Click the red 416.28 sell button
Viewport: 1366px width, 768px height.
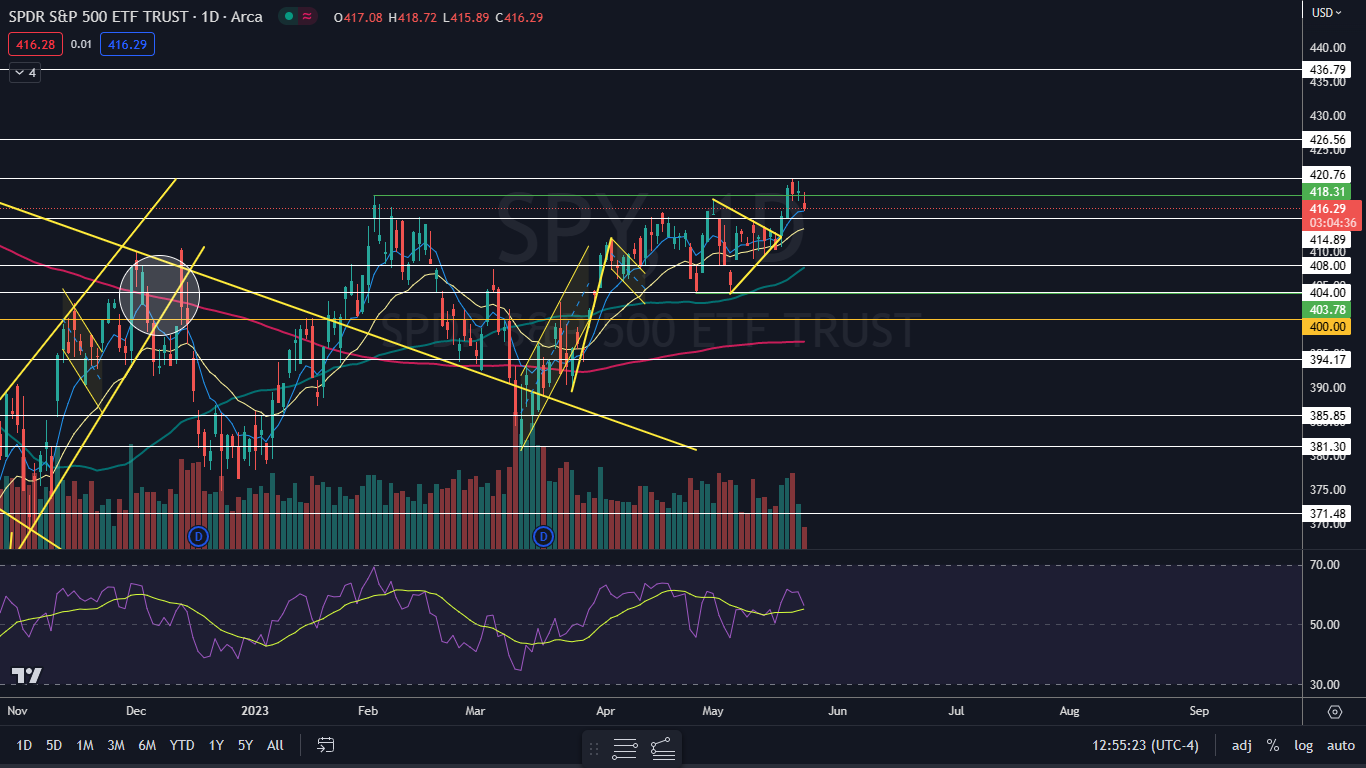35,44
